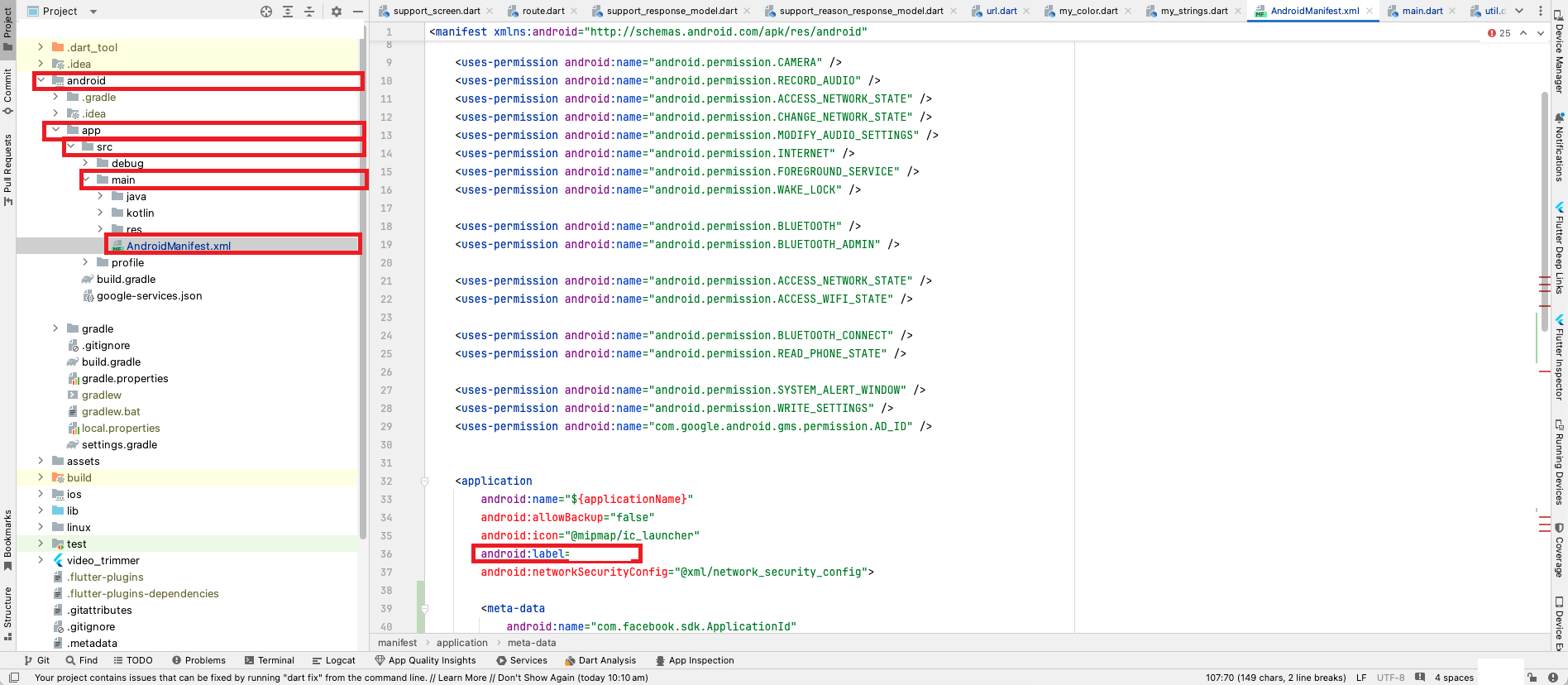
Task: Go to next highlighted error arrow
Action: [x=1541, y=33]
